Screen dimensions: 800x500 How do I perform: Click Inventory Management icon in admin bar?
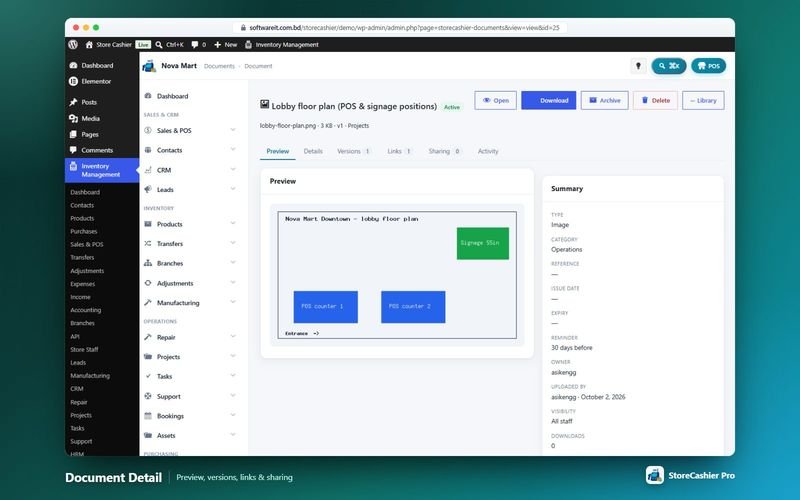point(248,45)
